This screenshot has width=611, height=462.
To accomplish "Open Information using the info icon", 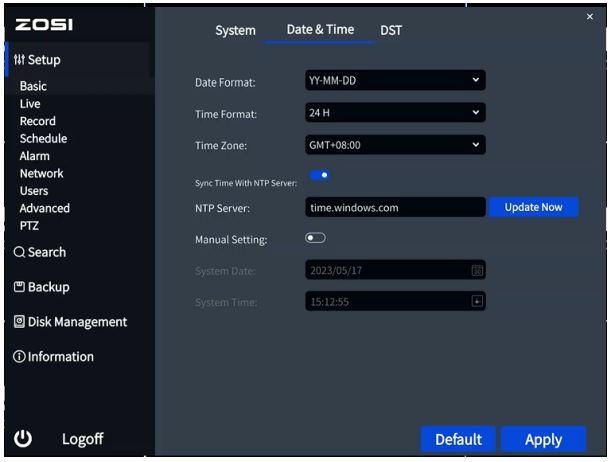I will click(x=19, y=357).
